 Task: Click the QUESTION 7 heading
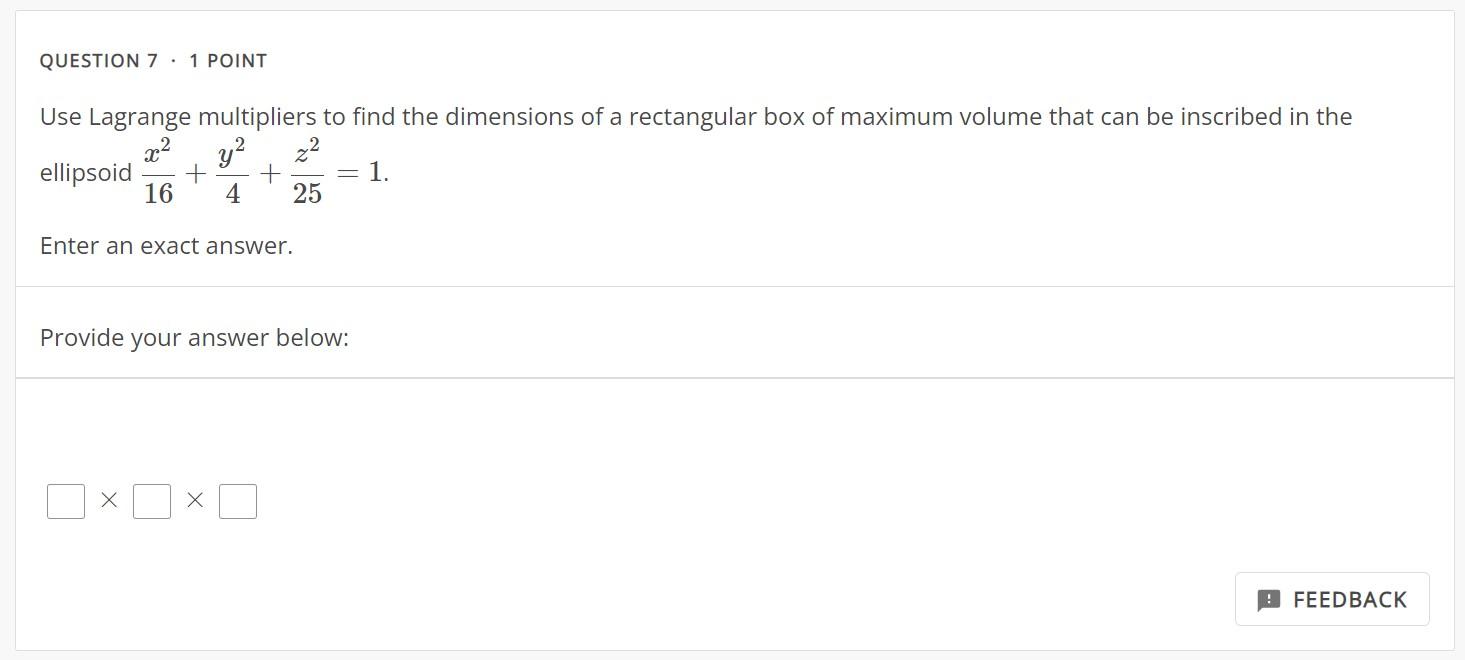[x=99, y=60]
